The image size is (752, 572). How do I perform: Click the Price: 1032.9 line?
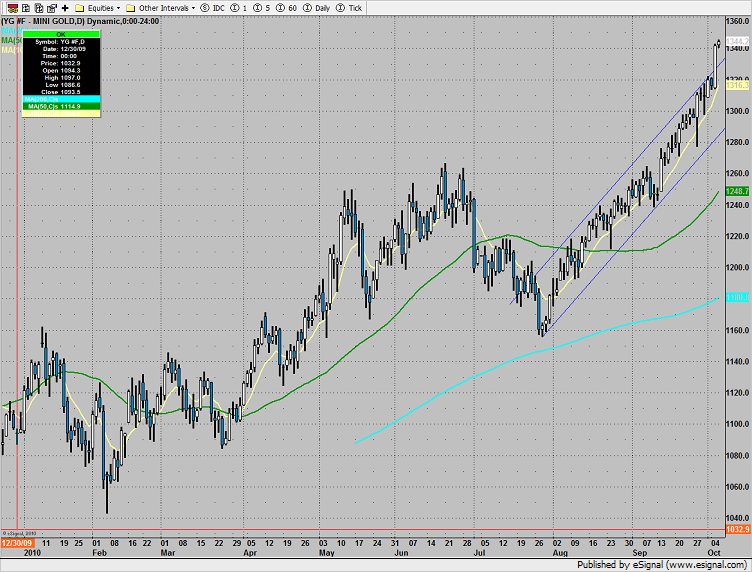click(60, 63)
